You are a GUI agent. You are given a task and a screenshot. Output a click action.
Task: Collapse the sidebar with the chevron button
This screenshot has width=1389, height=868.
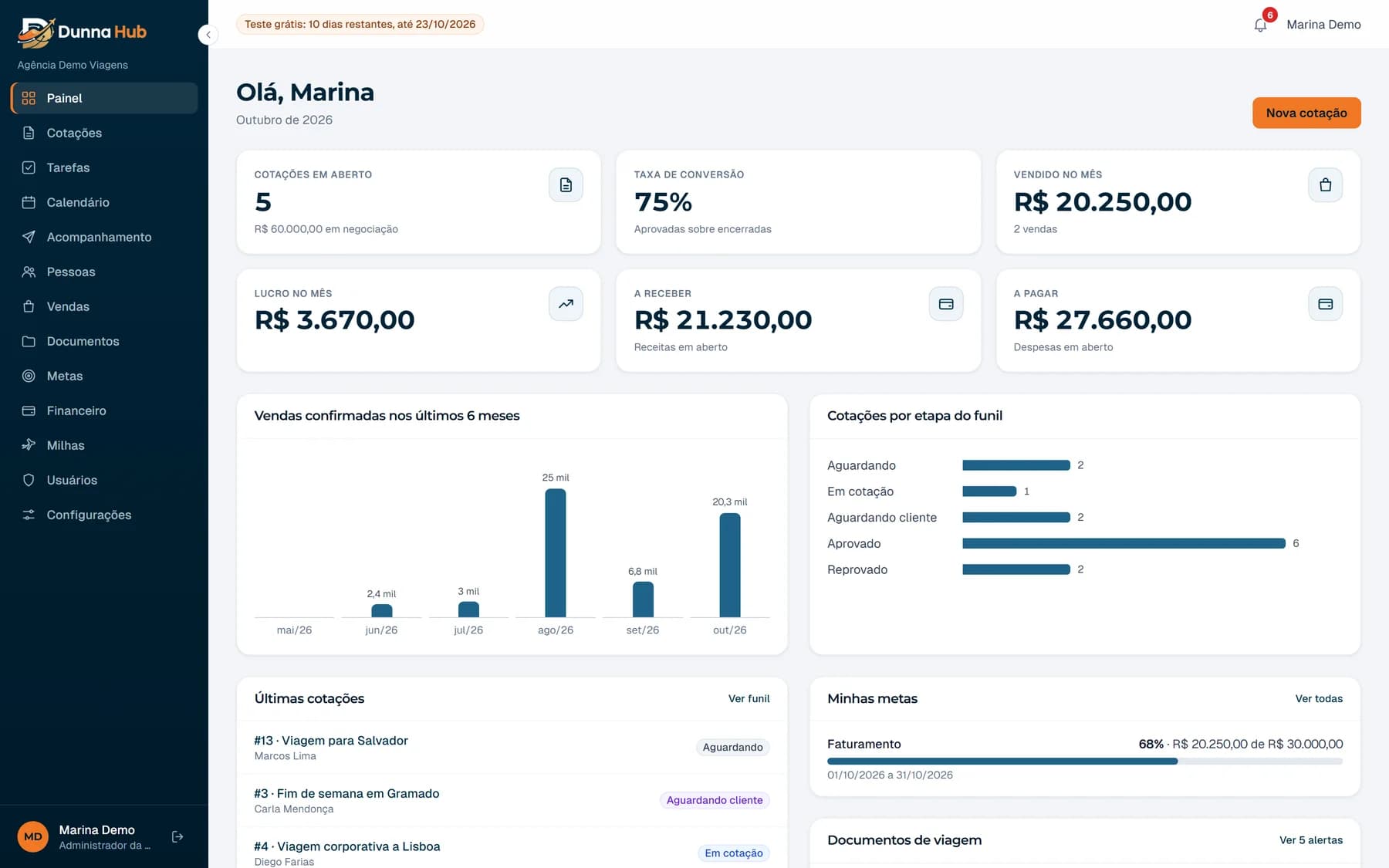click(208, 35)
